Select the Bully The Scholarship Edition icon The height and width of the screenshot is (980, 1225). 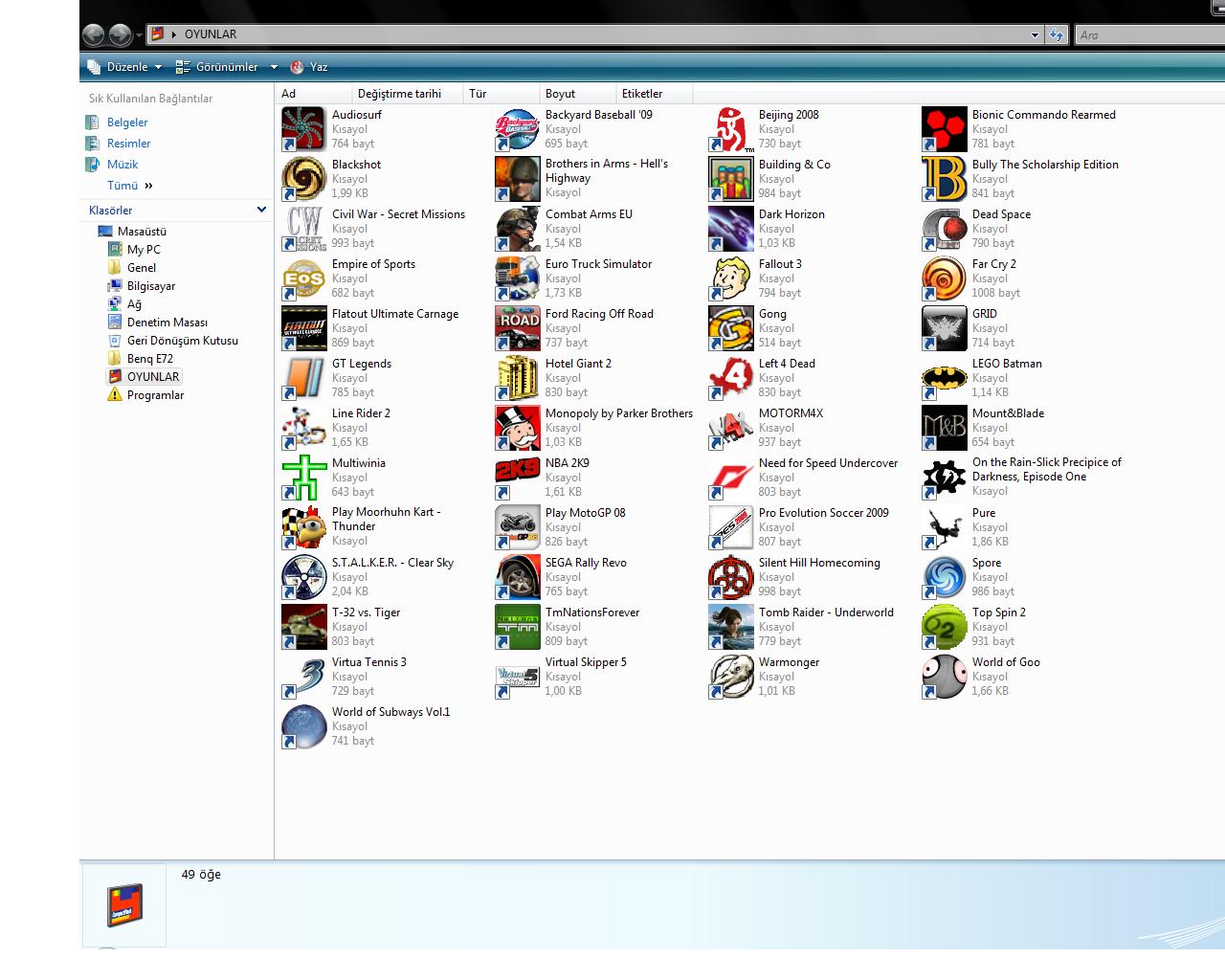coord(945,179)
